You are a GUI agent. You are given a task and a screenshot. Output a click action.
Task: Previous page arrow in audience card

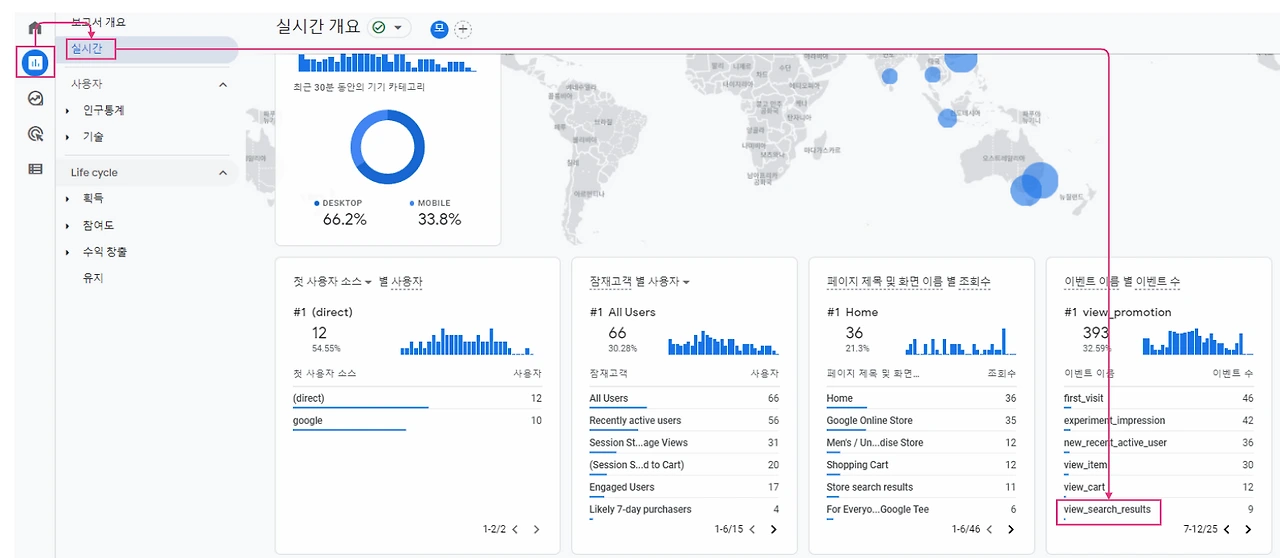click(x=752, y=529)
